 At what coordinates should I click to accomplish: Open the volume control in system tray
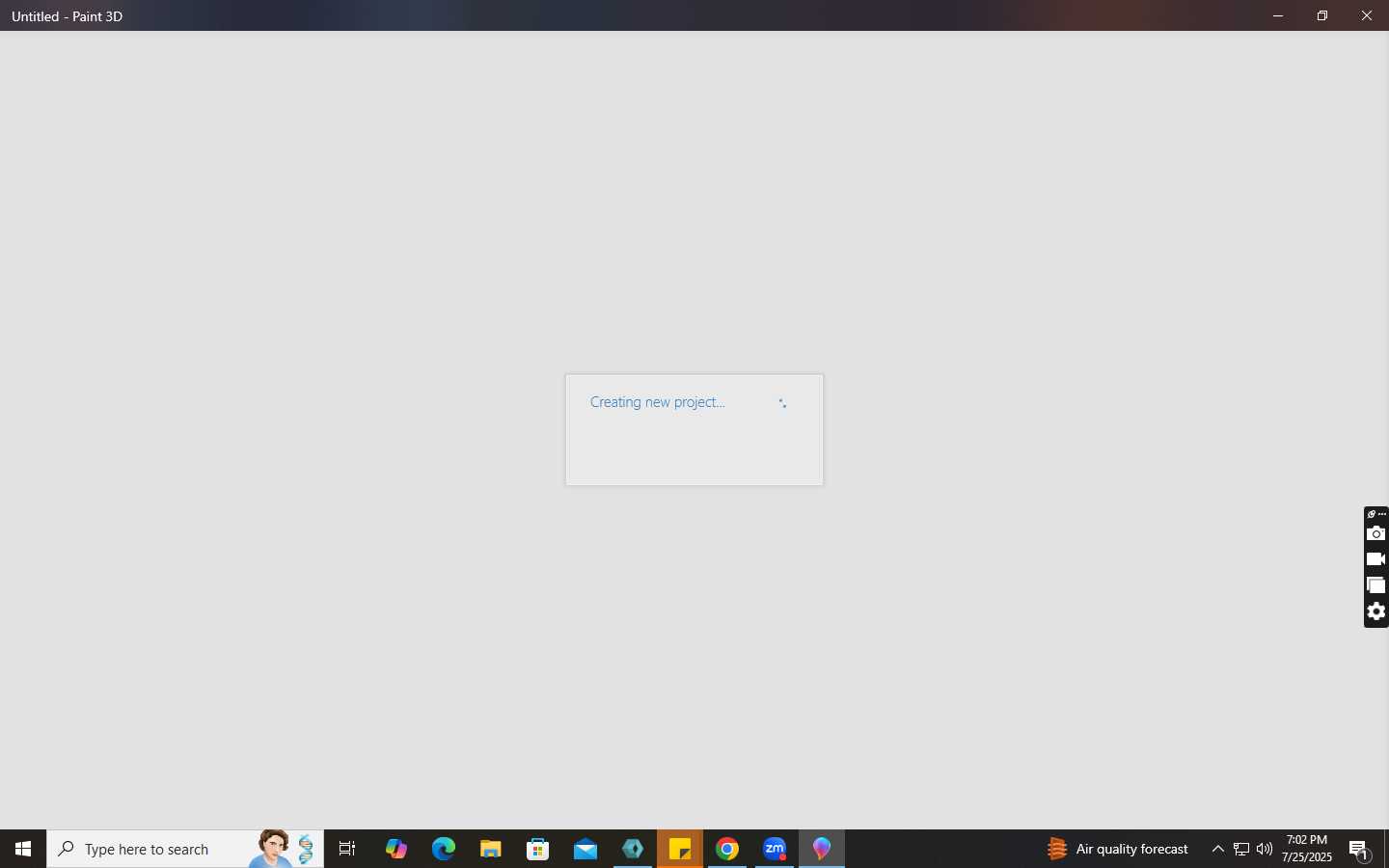click(1265, 849)
